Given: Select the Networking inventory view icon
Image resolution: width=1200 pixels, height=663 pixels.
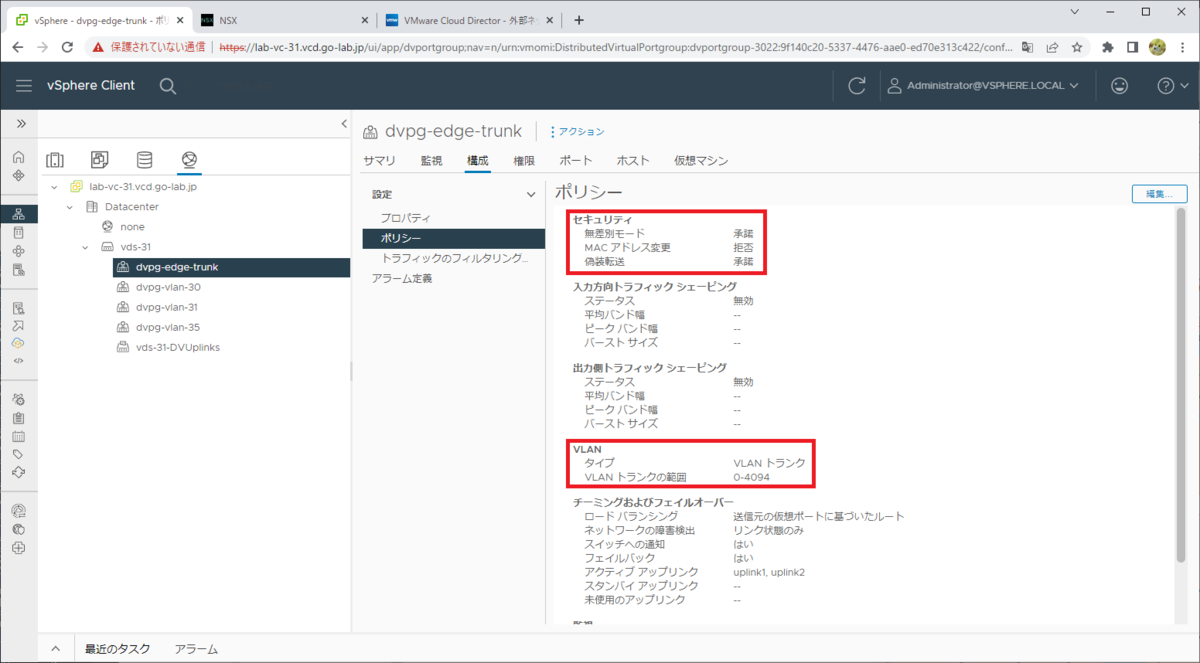Looking at the screenshot, I should 190,160.
